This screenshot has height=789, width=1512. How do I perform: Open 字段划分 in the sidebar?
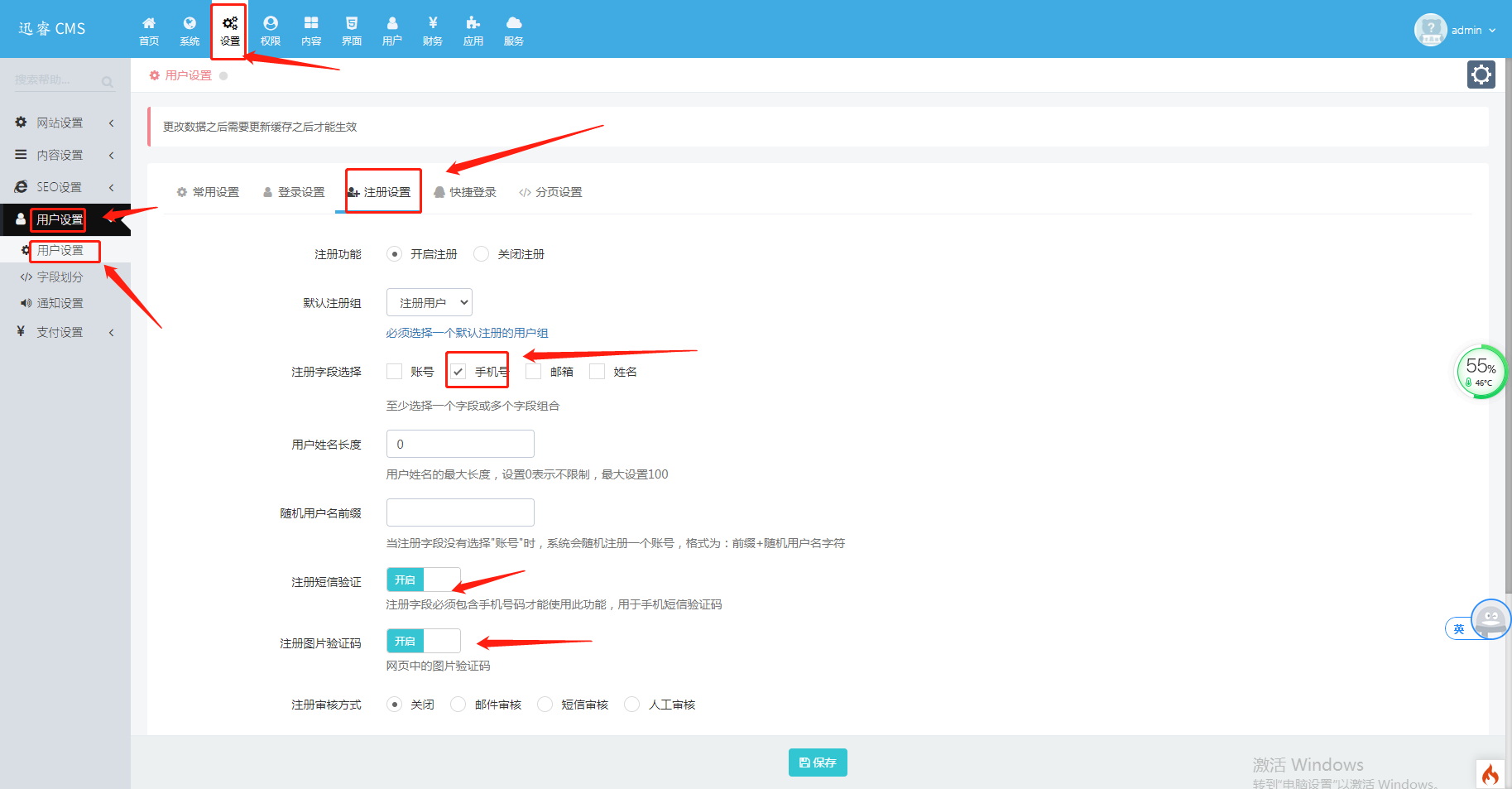tap(60, 277)
